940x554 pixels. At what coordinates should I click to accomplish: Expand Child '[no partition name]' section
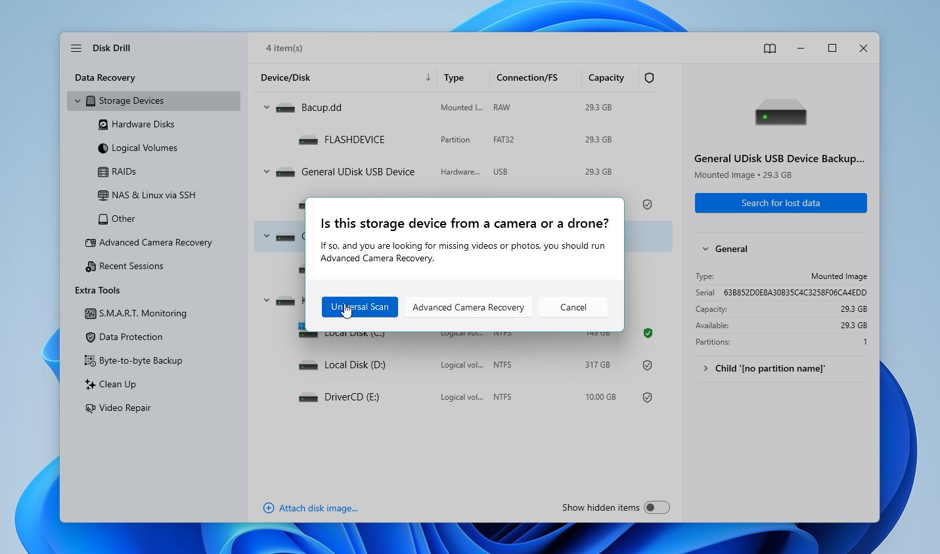[x=706, y=369]
